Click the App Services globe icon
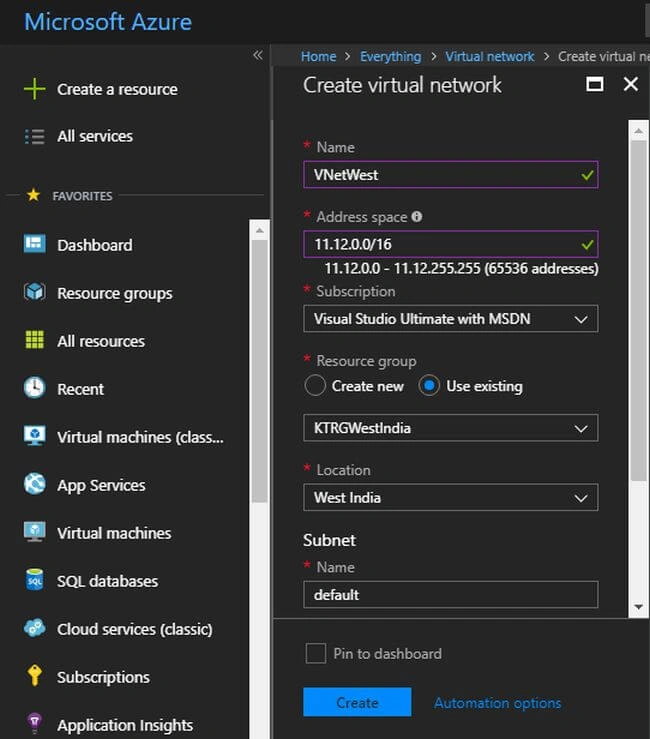This screenshot has width=650, height=739. pyautogui.click(x=34, y=484)
